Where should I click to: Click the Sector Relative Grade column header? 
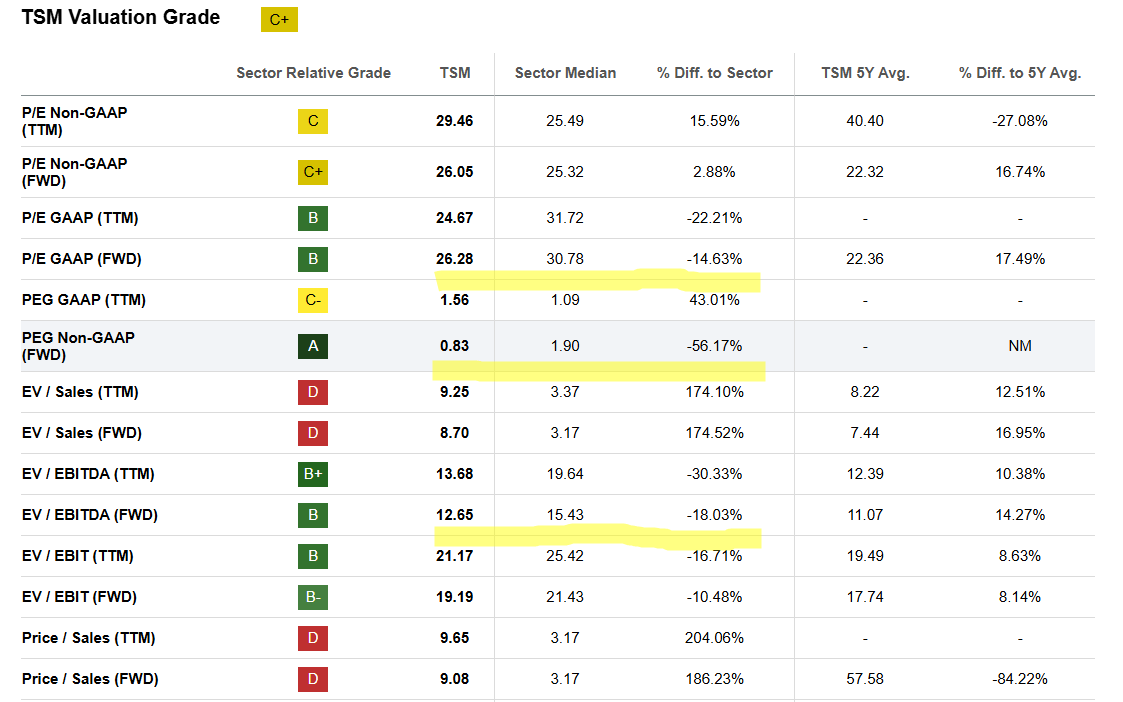313,73
